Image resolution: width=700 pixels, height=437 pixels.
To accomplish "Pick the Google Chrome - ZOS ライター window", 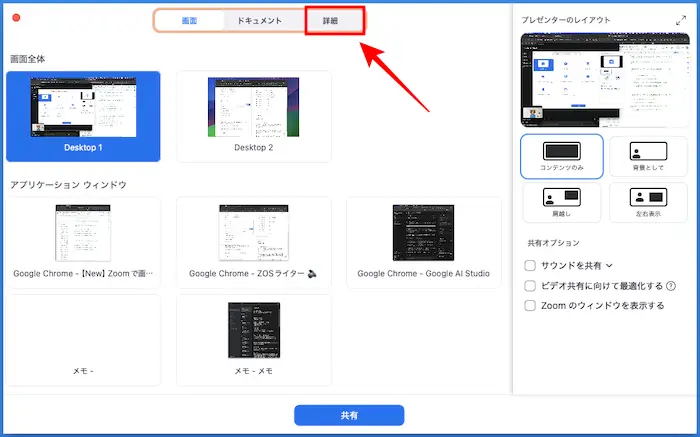I will tap(254, 241).
